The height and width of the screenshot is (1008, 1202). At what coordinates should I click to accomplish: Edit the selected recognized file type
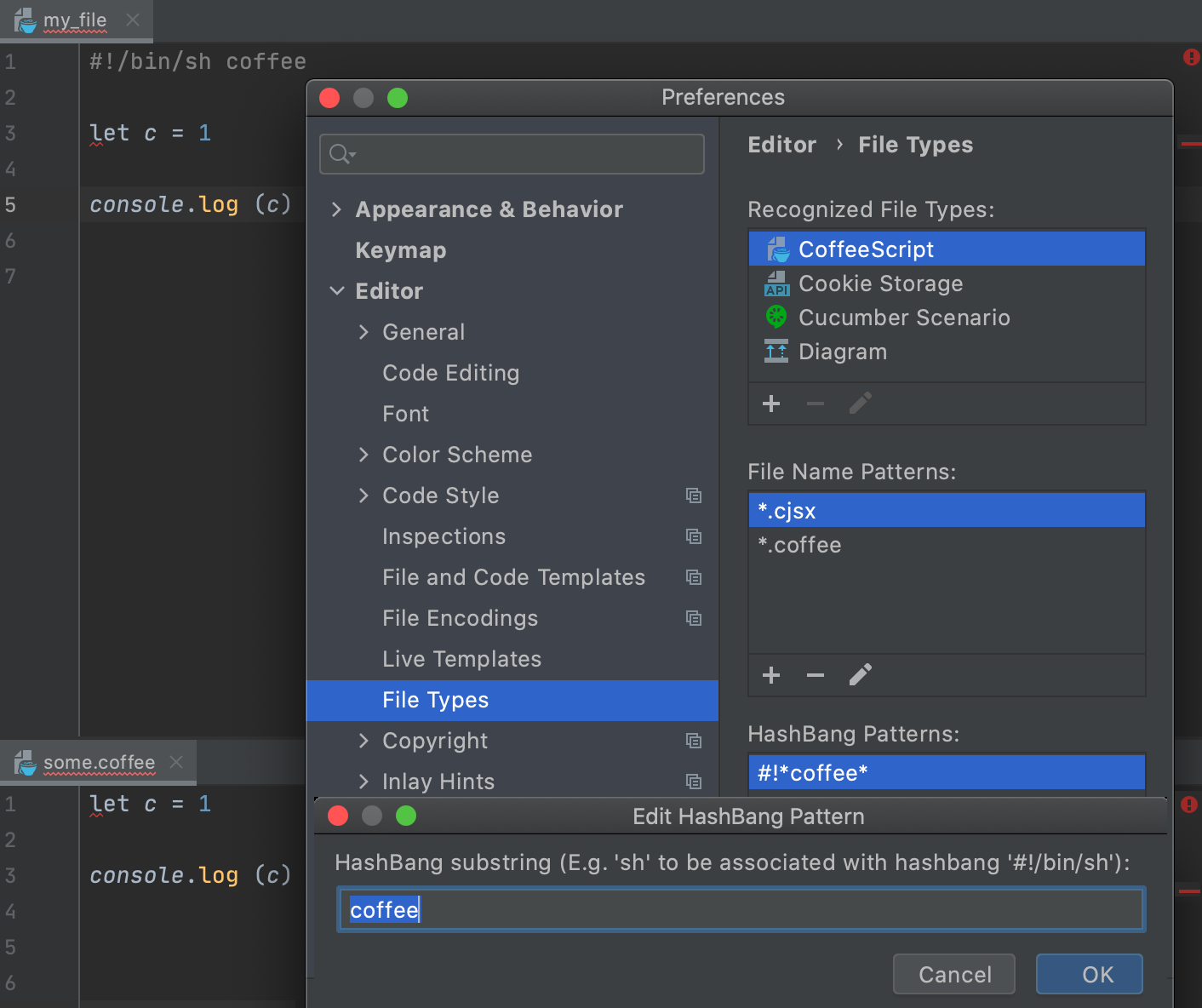861,404
